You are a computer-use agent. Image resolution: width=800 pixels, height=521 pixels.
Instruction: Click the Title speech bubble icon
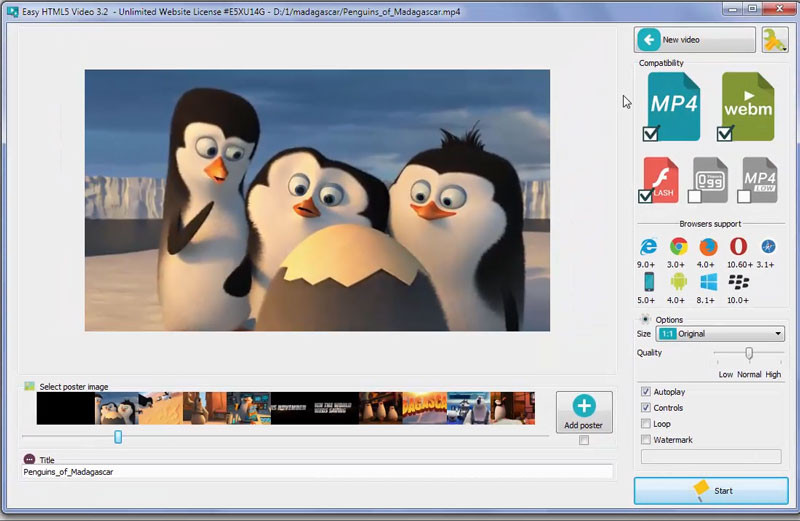pos(30,459)
